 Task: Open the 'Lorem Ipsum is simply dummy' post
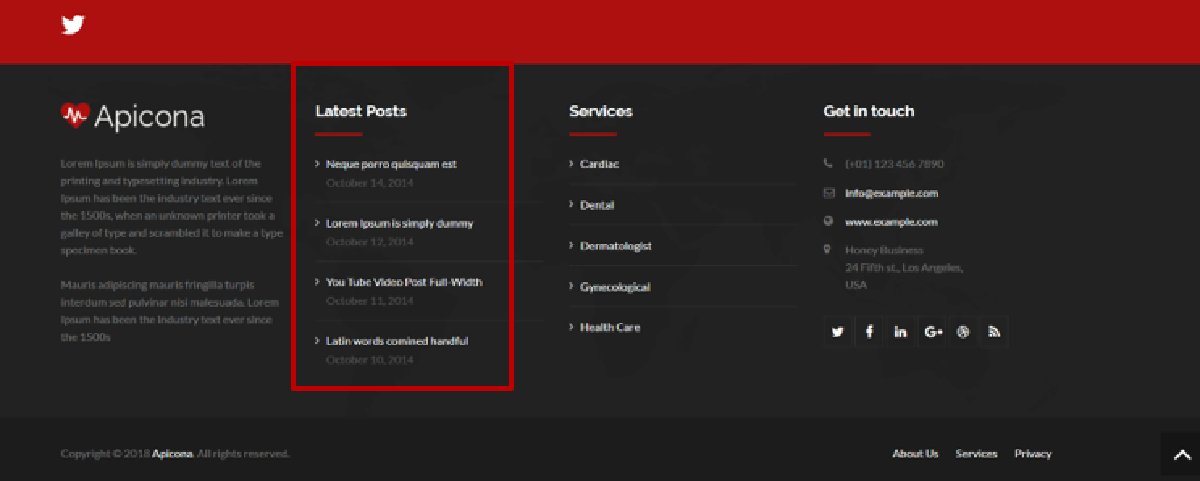[399, 224]
